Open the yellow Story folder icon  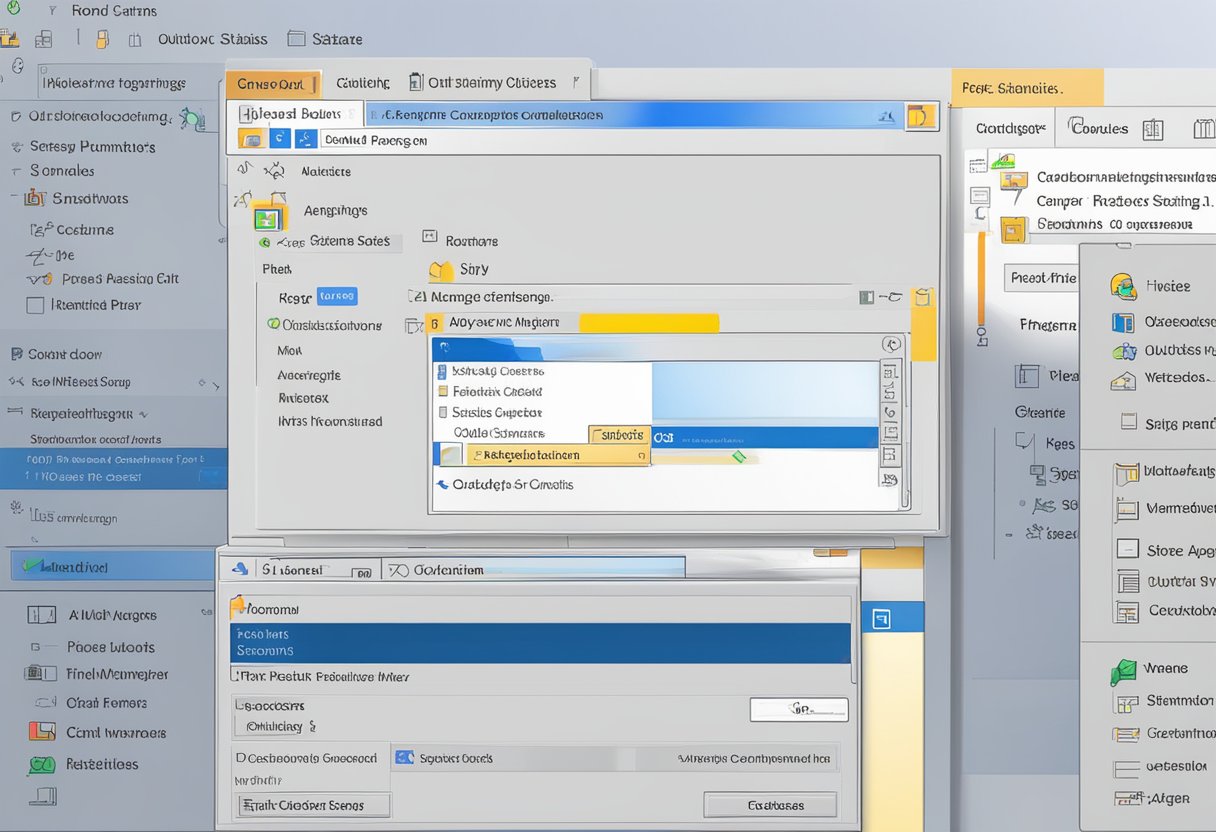440,269
